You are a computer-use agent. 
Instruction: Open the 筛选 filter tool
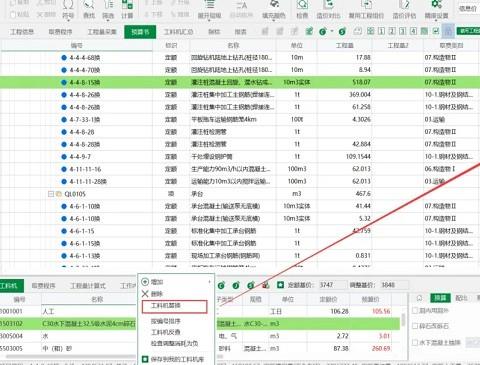[108, 9]
